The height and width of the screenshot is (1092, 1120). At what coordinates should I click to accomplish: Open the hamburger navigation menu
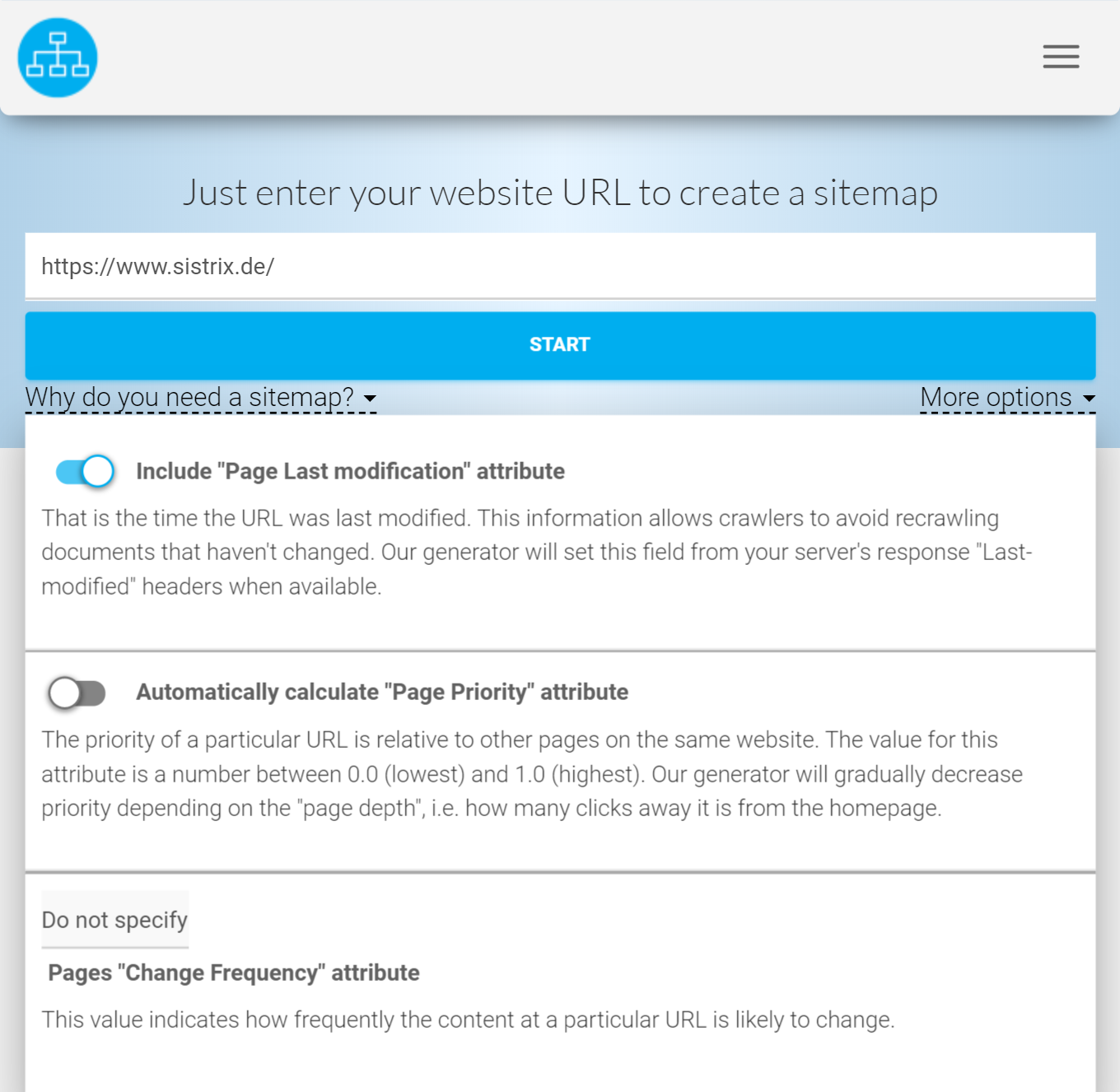[x=1061, y=57]
